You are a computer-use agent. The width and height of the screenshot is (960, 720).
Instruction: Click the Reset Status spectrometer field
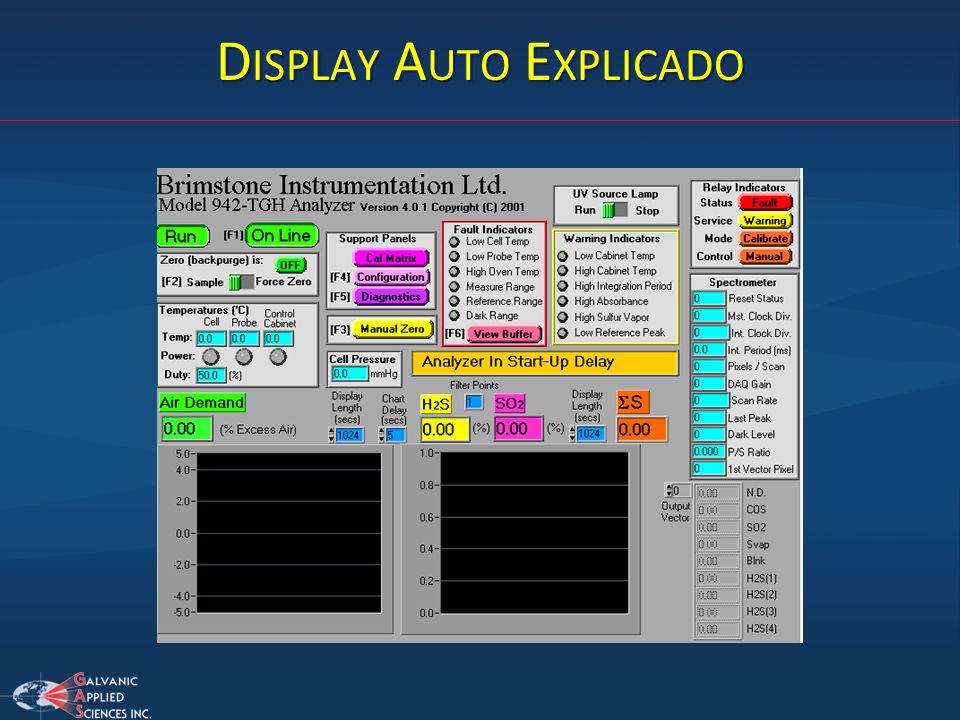709,299
